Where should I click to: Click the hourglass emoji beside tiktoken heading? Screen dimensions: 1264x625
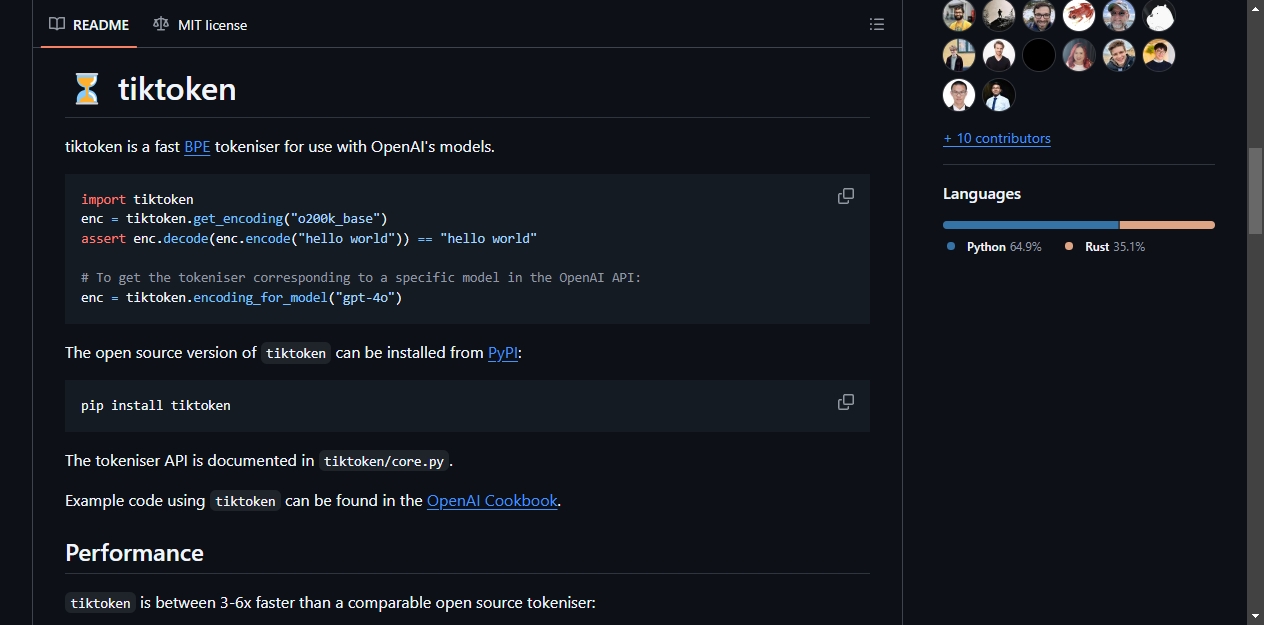pyautogui.click(x=87, y=89)
